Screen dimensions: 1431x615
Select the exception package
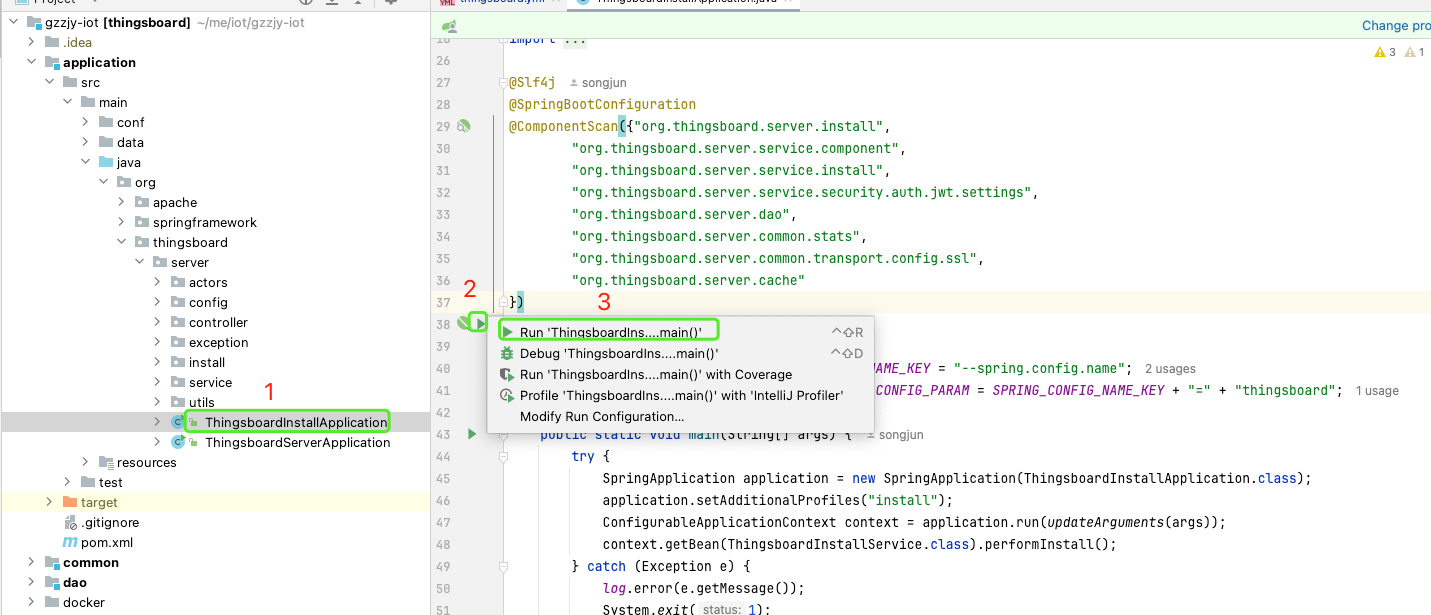point(219,342)
